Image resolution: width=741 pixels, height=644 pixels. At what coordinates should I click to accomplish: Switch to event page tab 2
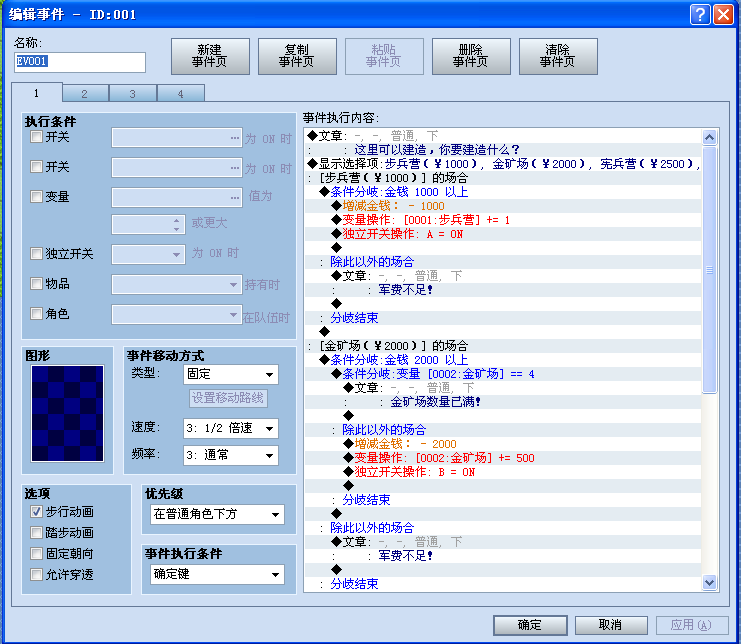(85, 94)
